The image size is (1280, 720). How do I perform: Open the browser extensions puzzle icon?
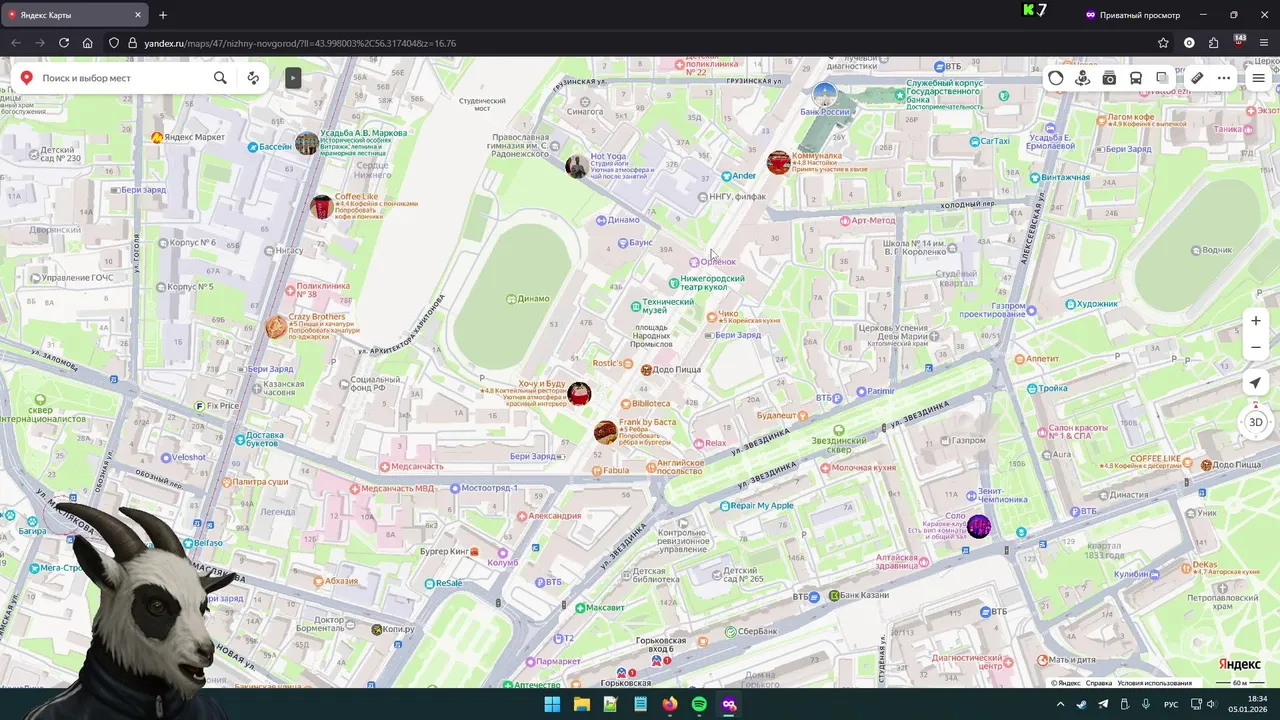[1214, 43]
